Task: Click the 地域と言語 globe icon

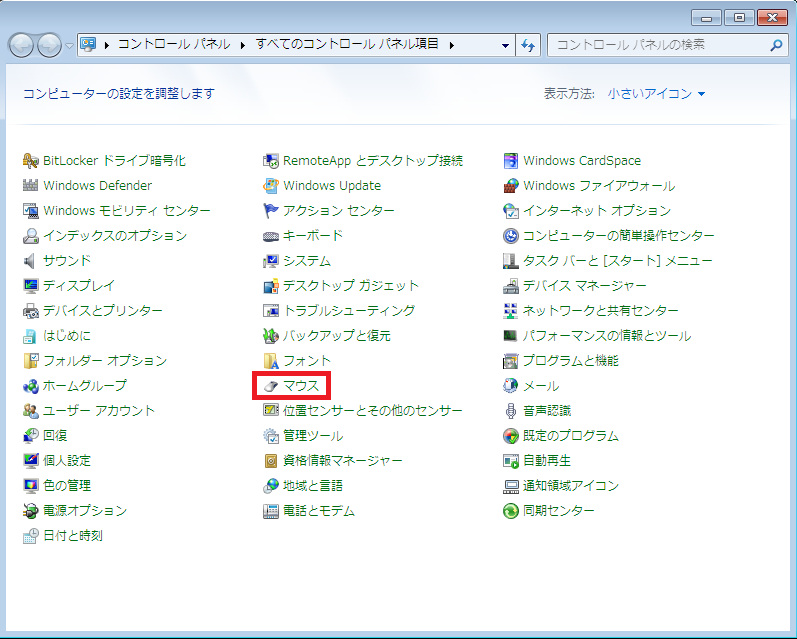Action: tap(270, 486)
